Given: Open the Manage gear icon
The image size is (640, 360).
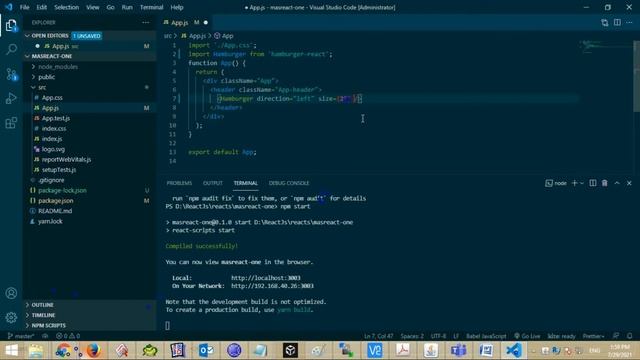Looking at the screenshot, I should pos(11,317).
